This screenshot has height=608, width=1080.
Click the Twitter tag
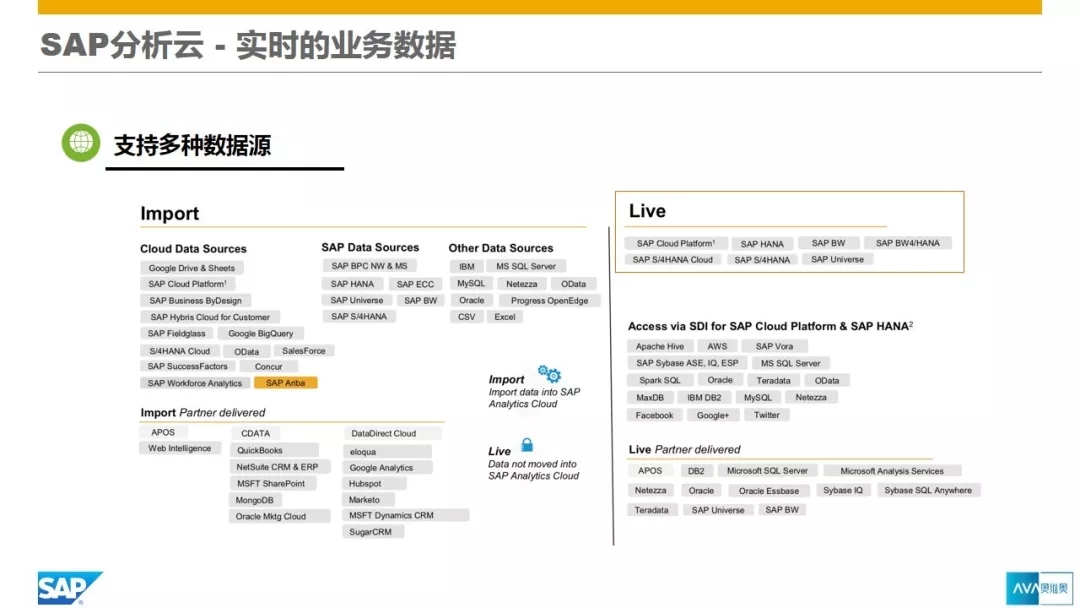[767, 415]
